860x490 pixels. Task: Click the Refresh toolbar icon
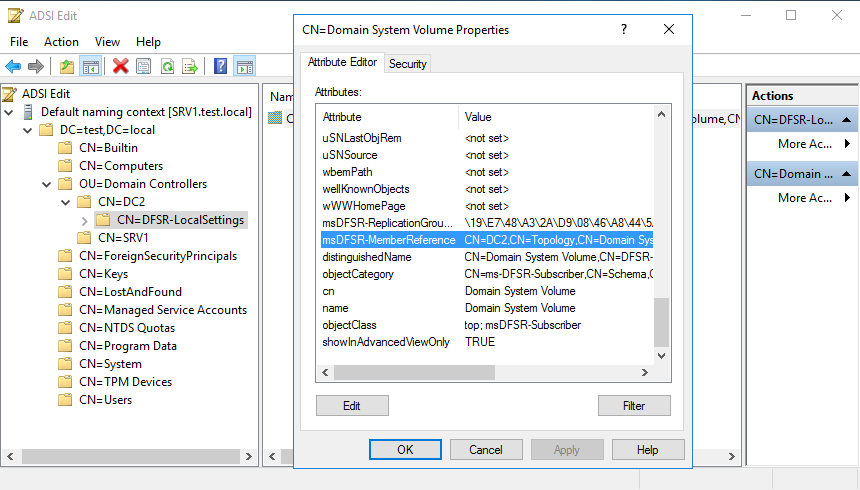click(167, 66)
